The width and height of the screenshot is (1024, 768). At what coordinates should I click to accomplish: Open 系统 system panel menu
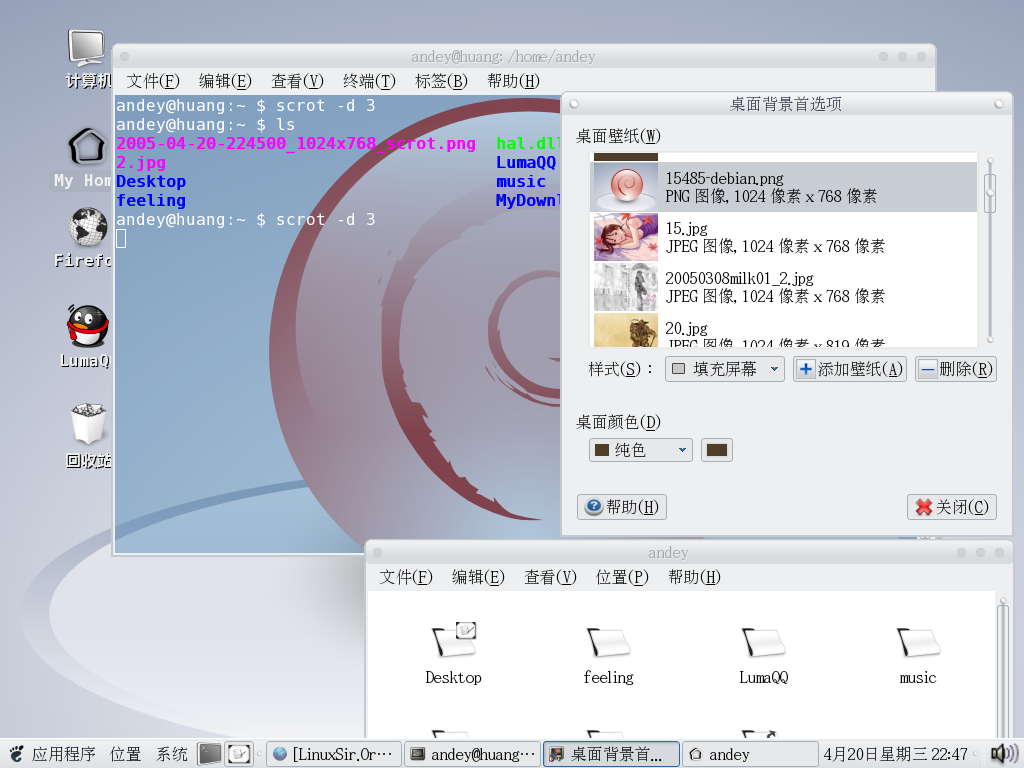pyautogui.click(x=172, y=754)
